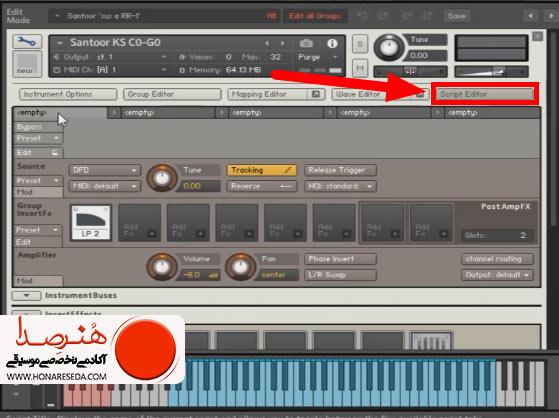Screen dimensions: 559x418
Task: Solo the instrument with the S button
Action: (360, 44)
